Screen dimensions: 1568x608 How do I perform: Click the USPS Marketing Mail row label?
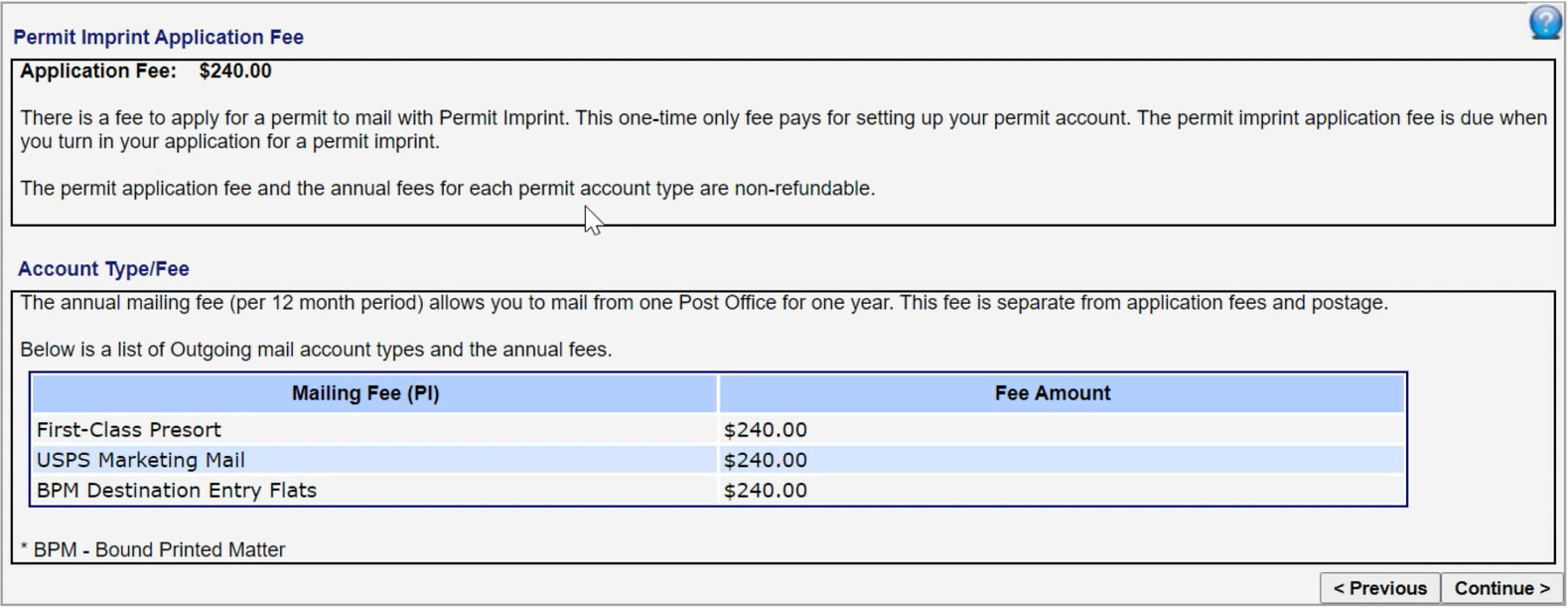pyautogui.click(x=141, y=460)
